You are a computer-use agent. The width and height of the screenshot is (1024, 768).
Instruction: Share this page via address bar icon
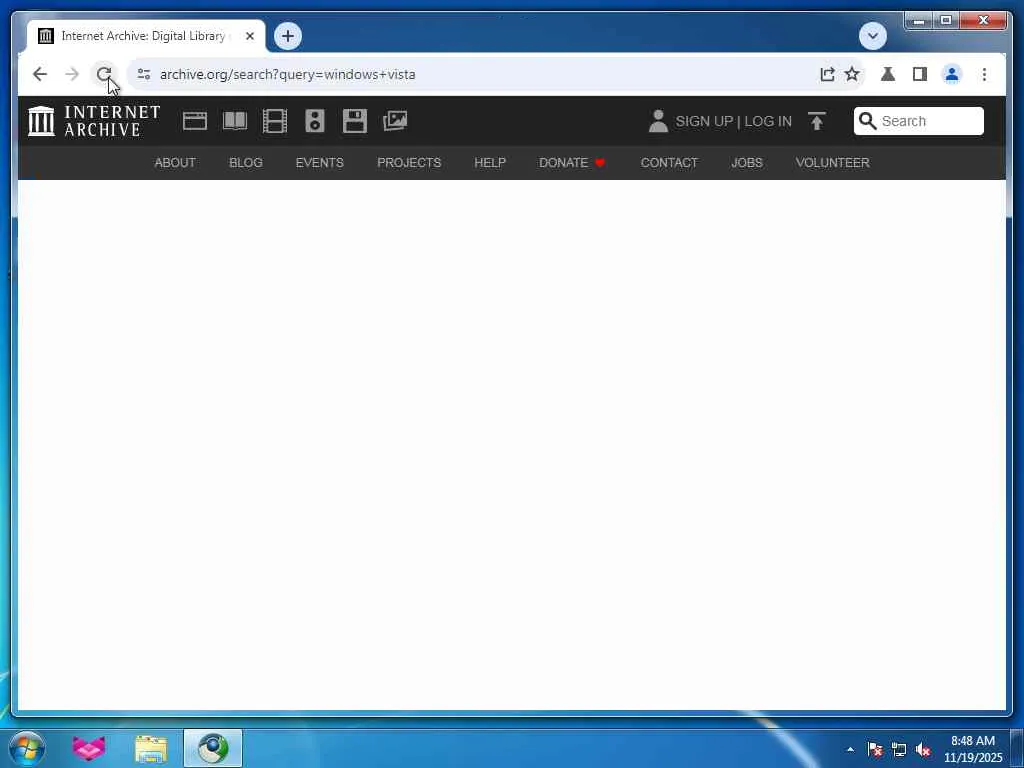point(827,74)
